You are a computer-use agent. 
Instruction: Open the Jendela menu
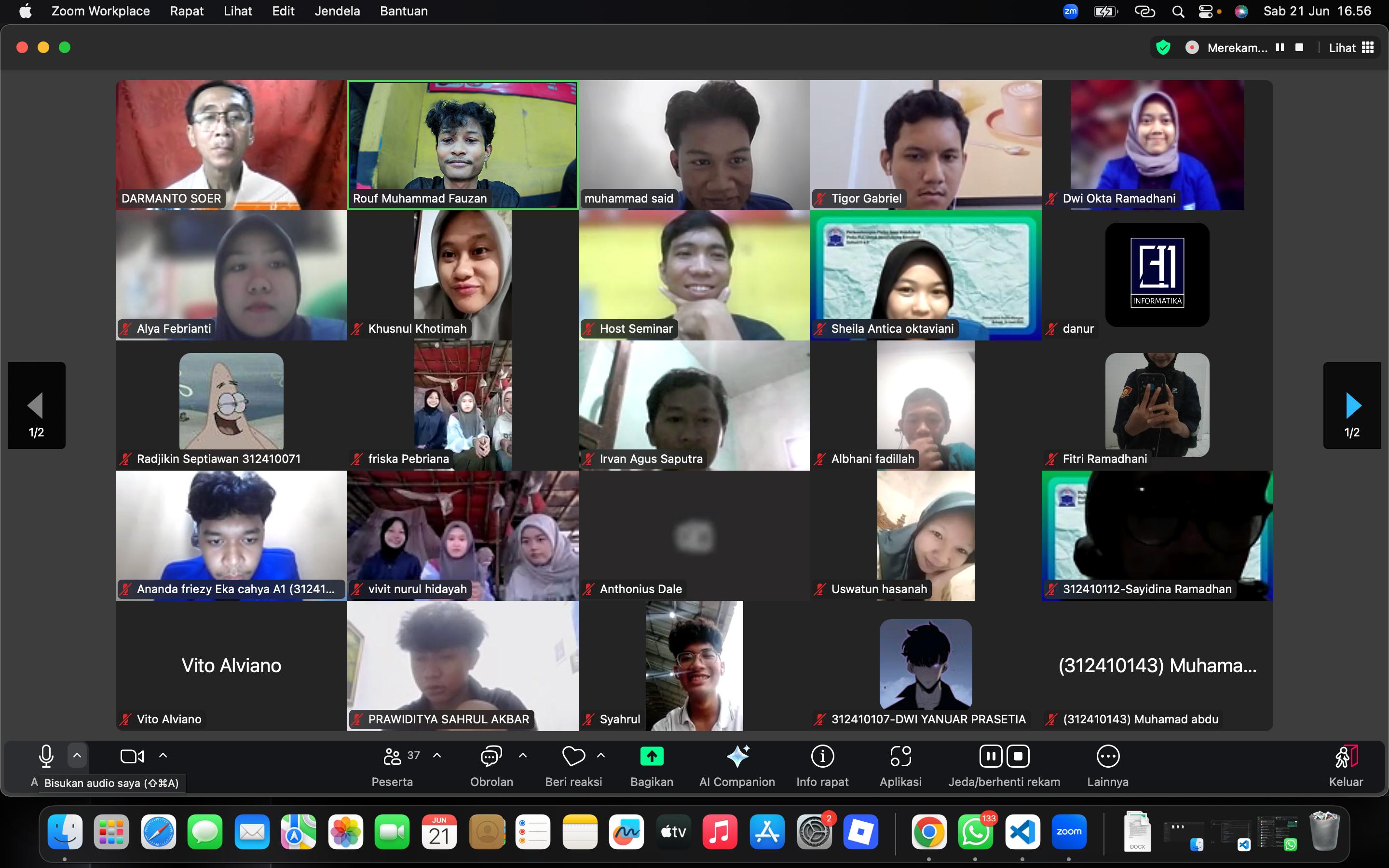[337, 11]
